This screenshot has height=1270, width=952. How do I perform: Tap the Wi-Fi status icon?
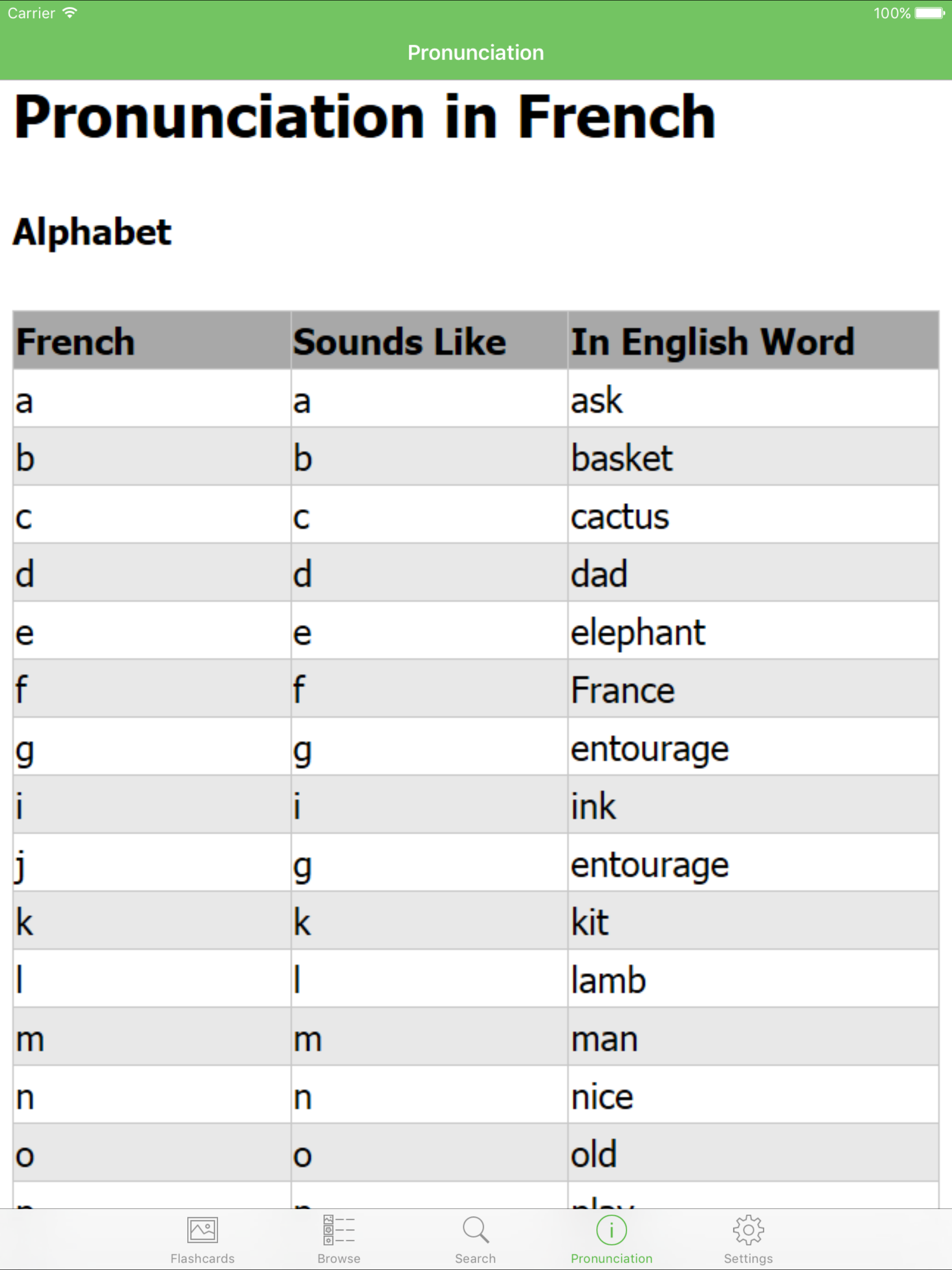[x=70, y=13]
